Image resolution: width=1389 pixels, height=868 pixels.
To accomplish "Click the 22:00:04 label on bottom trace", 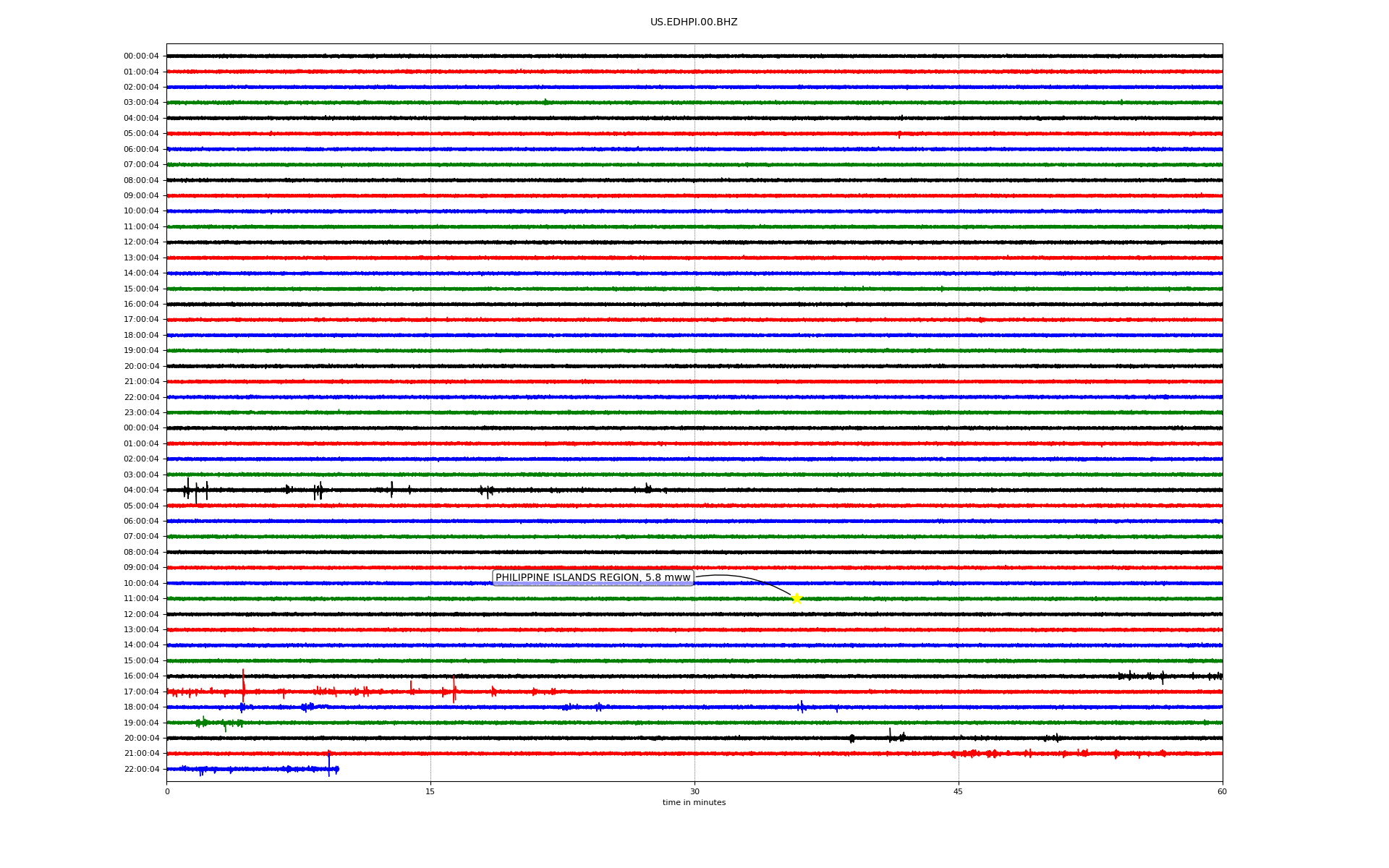I will point(141,769).
